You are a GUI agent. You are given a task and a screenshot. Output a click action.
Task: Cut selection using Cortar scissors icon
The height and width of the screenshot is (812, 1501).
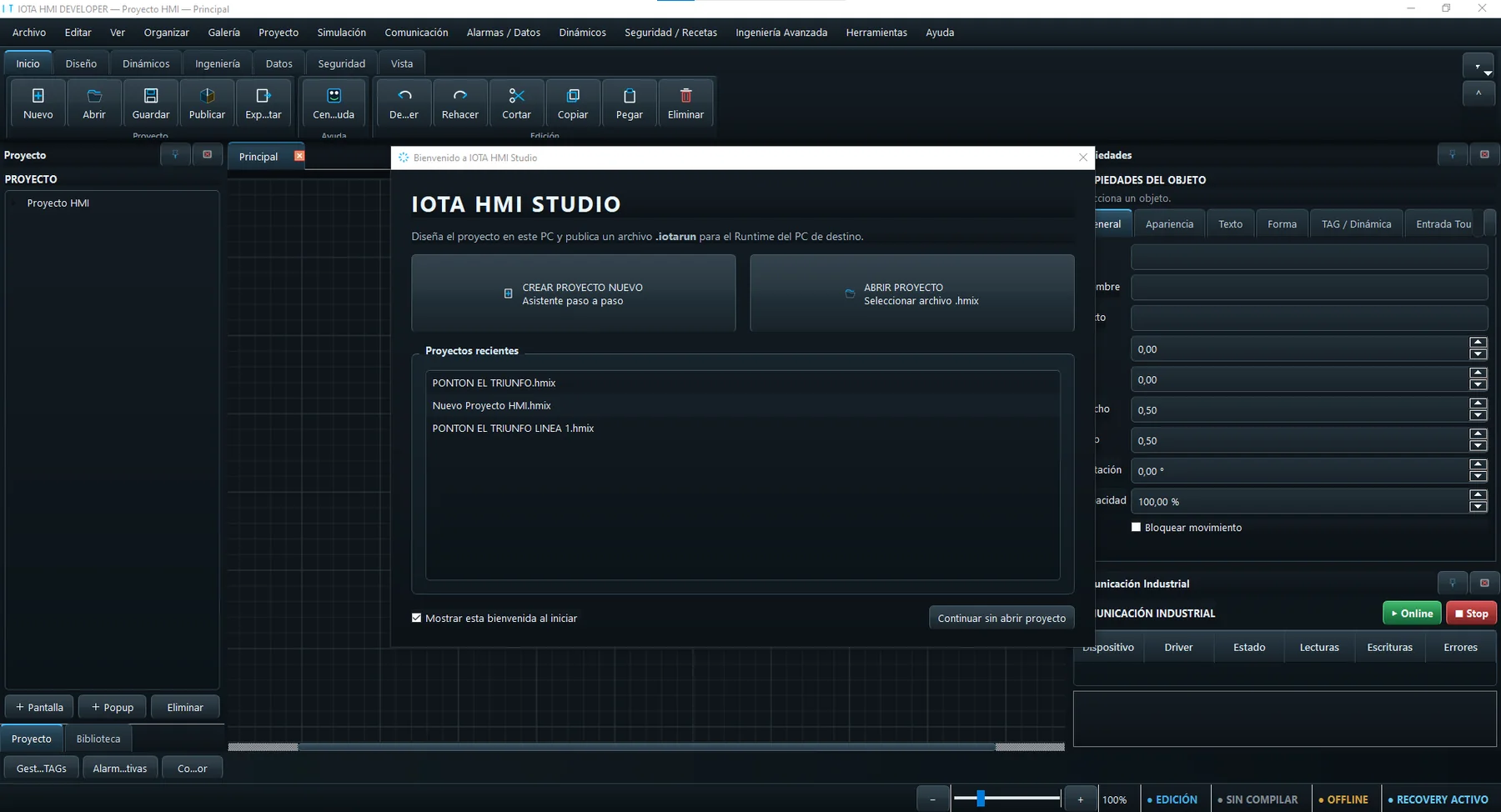coord(516,103)
